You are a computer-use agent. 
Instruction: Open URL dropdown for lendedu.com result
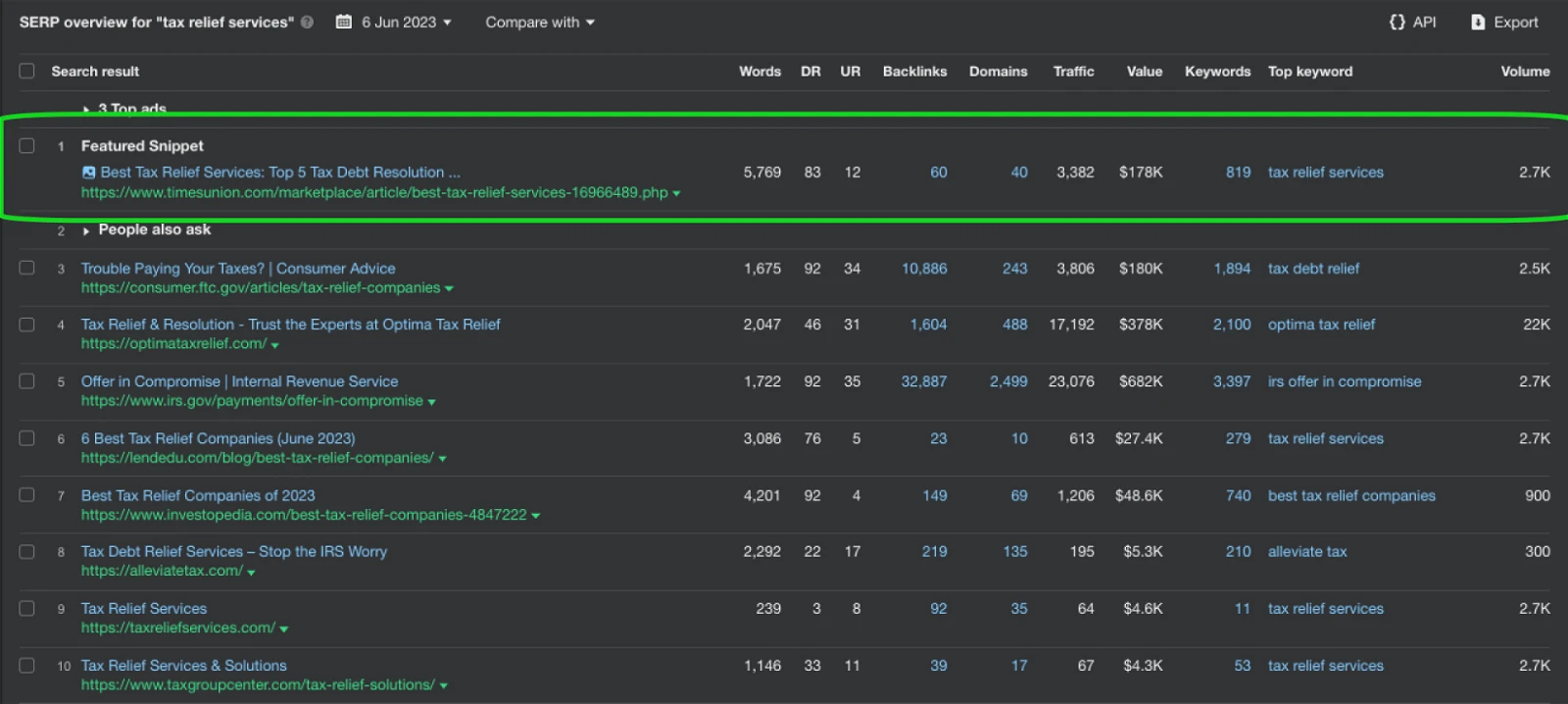[443, 459]
